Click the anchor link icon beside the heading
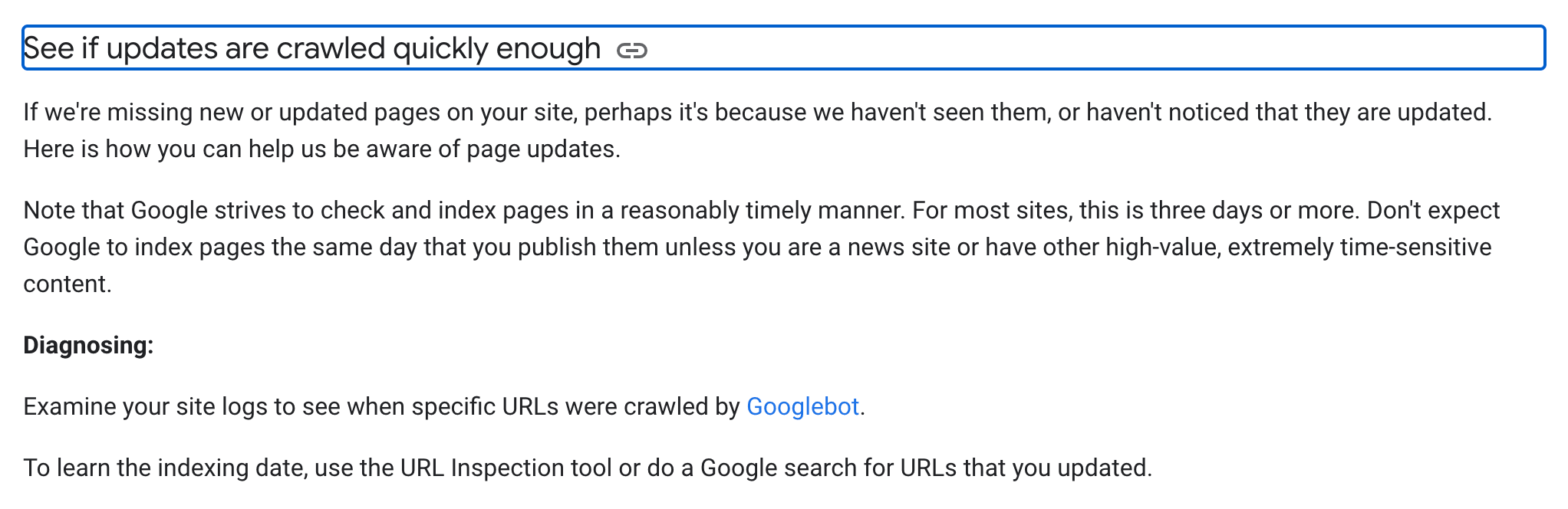1568x509 pixels. click(631, 51)
